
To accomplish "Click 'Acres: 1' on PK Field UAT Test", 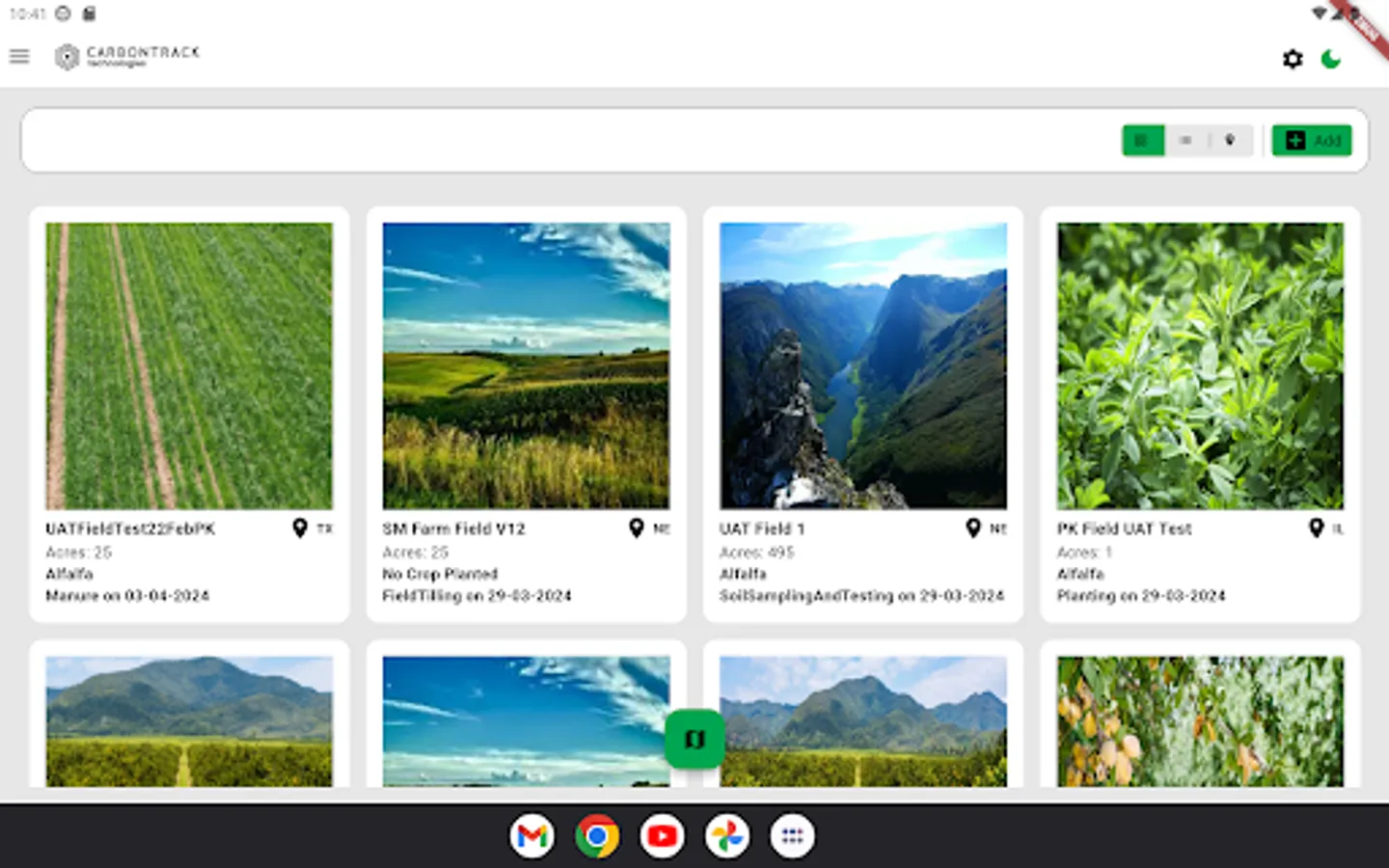I will tap(1084, 553).
